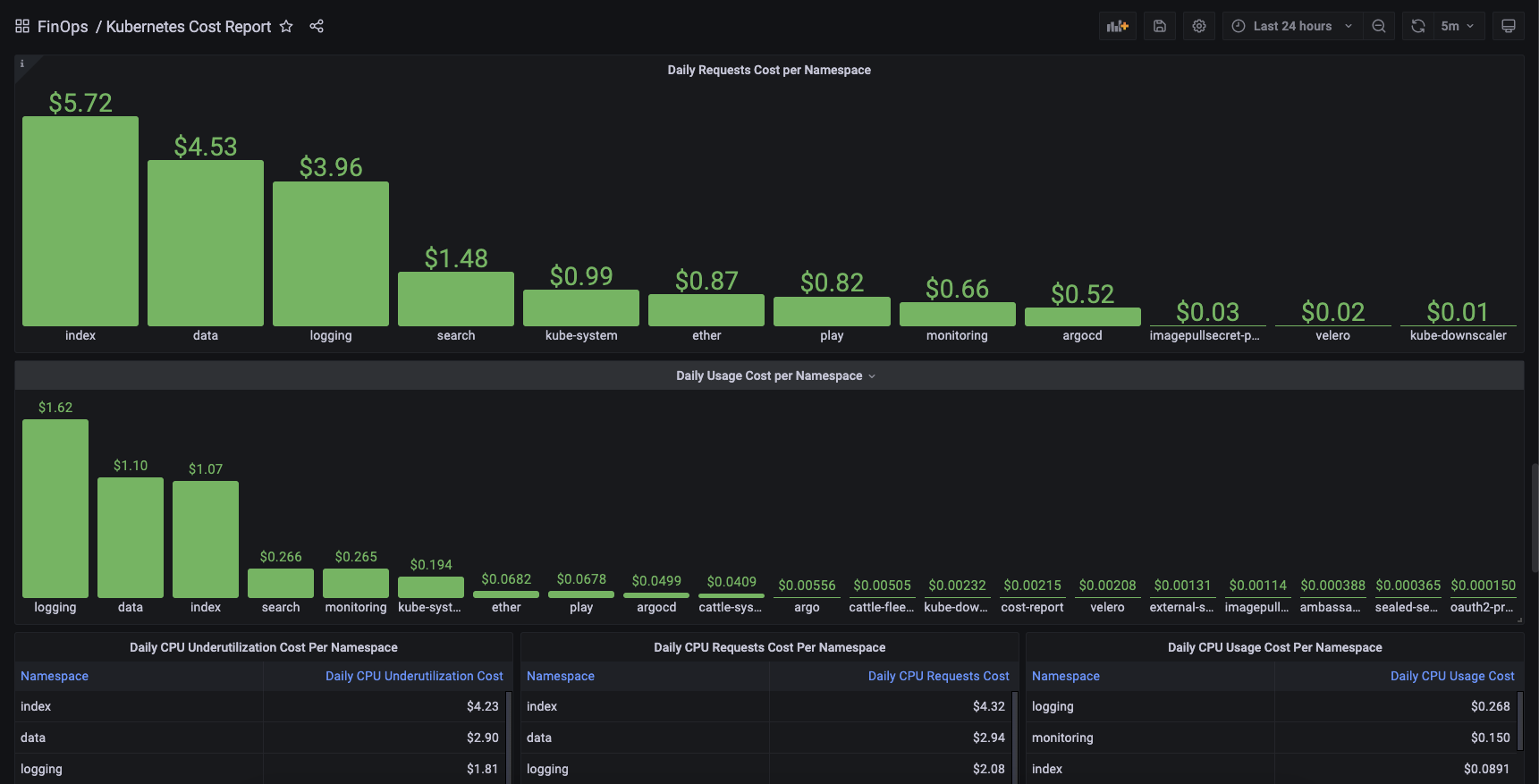
Task: Click the dashboard vertical scrollbar
Action: point(1535,518)
